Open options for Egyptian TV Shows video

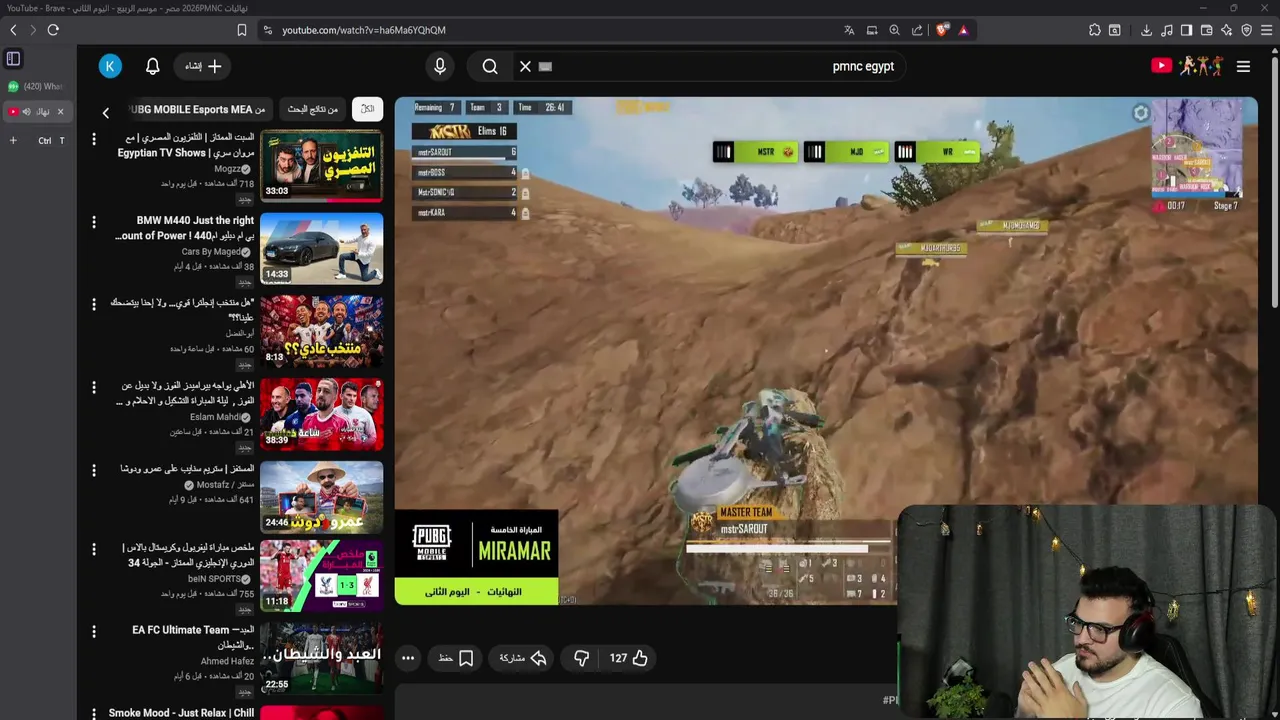[x=94, y=138]
